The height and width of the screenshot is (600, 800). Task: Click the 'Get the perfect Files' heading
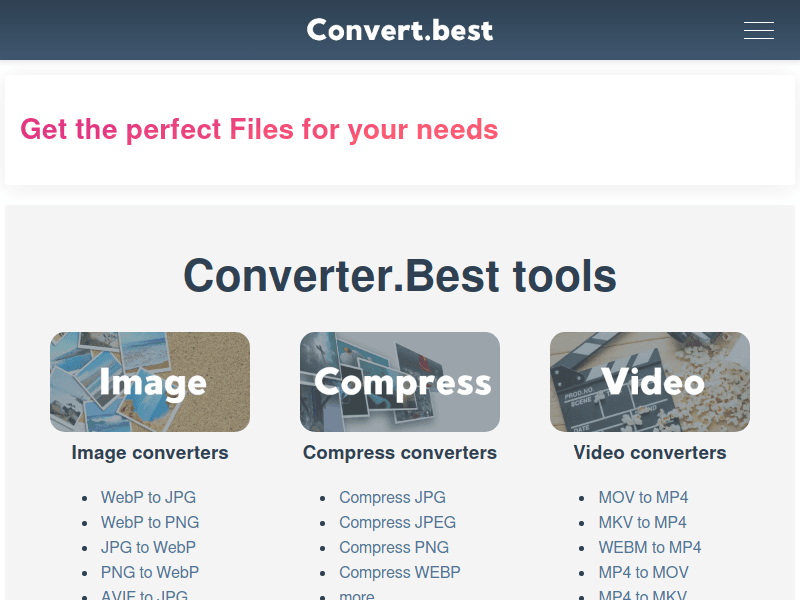click(x=259, y=129)
